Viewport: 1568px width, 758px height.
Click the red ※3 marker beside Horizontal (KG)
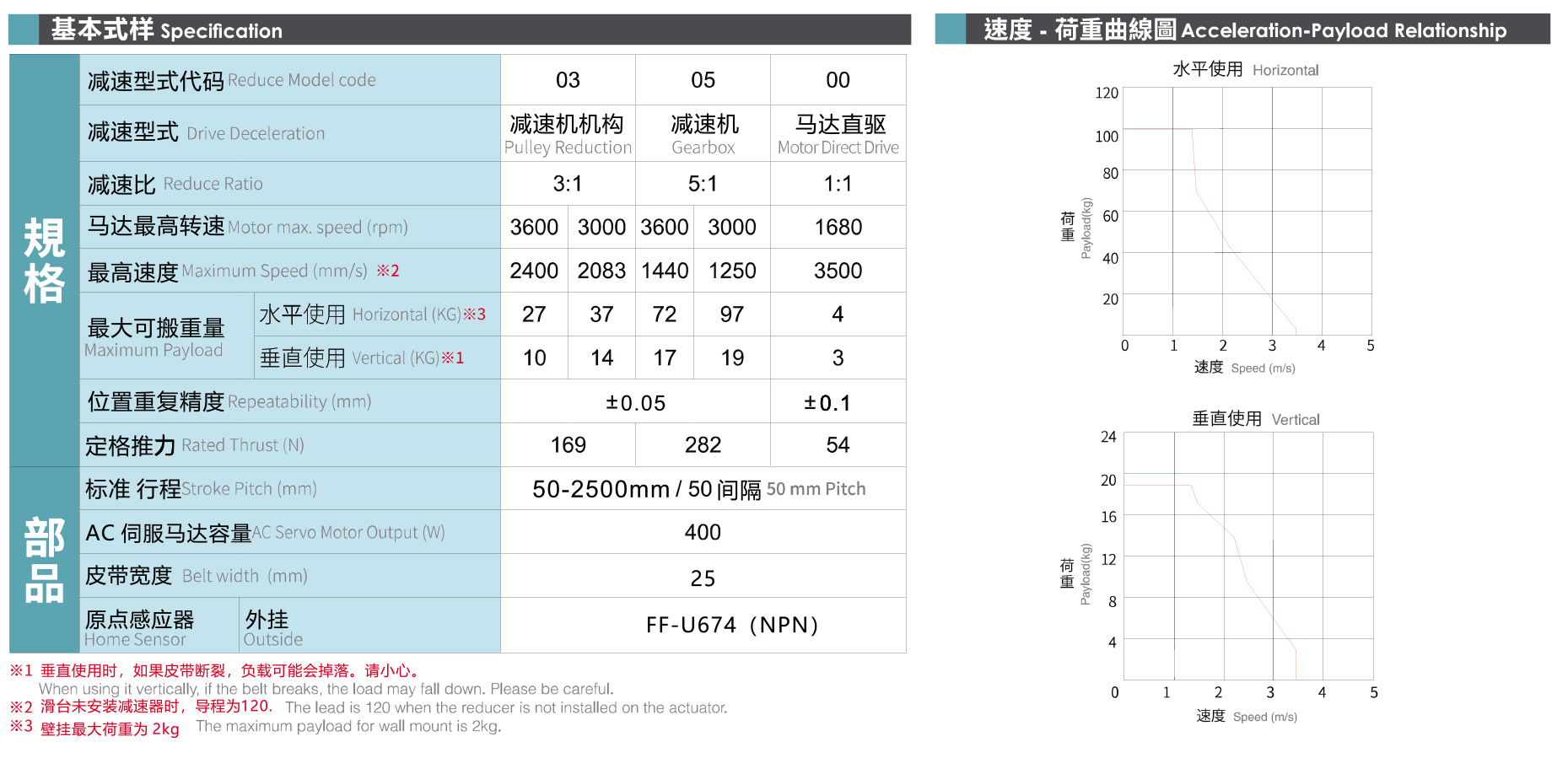[475, 314]
